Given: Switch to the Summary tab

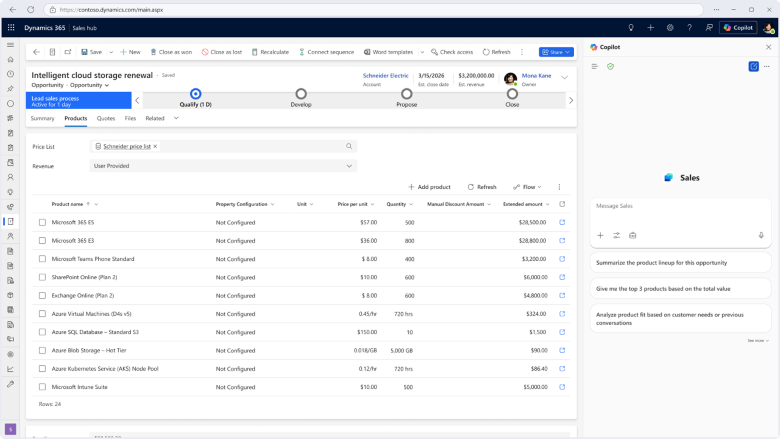Looking at the screenshot, I should (42, 118).
